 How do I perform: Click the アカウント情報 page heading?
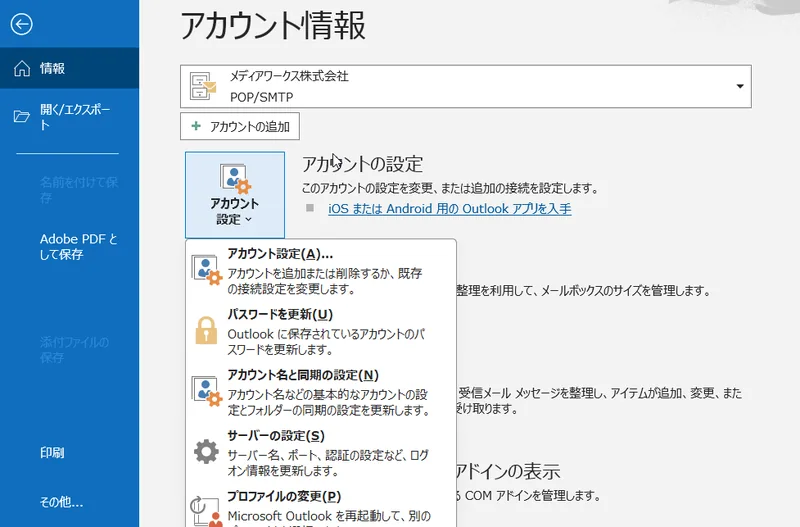273,26
